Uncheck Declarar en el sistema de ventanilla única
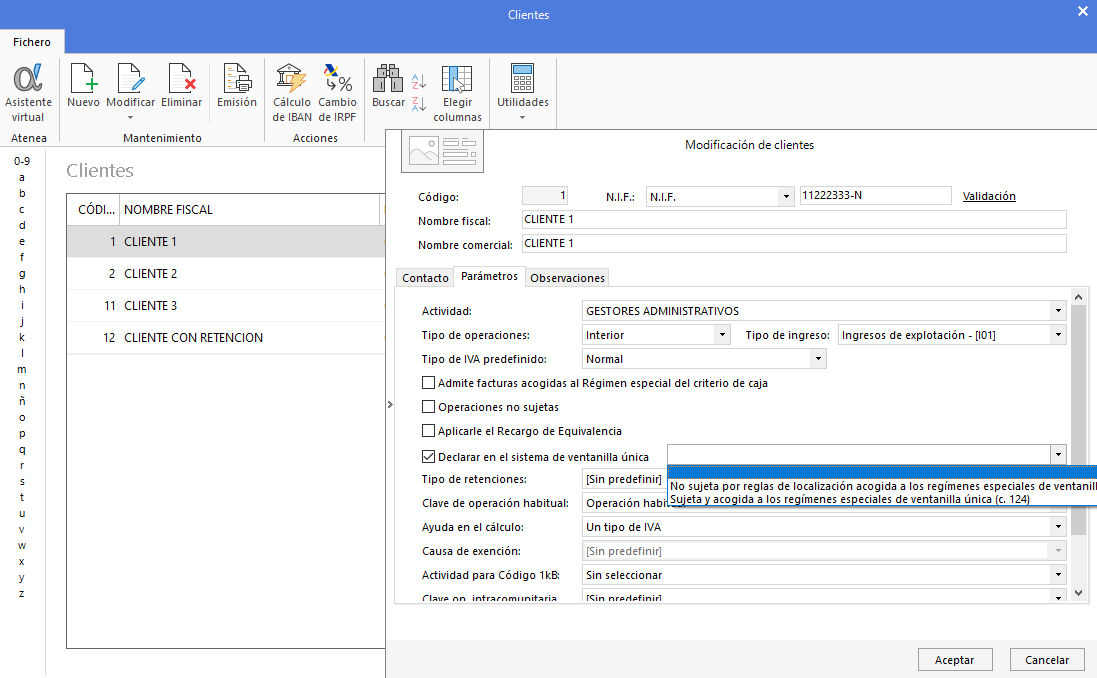 [429, 455]
